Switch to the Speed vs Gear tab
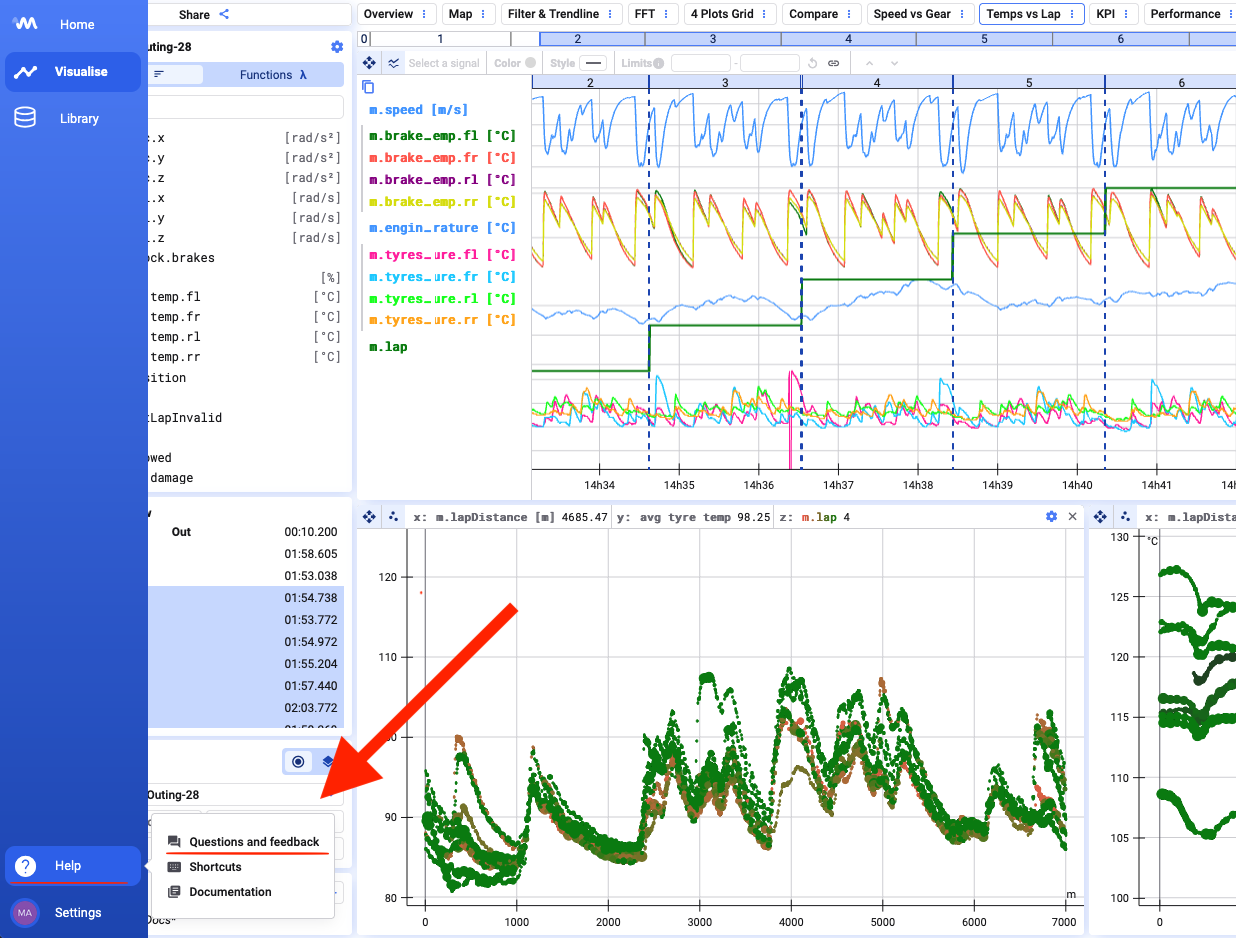Viewport: 1236px width, 938px height. click(911, 14)
